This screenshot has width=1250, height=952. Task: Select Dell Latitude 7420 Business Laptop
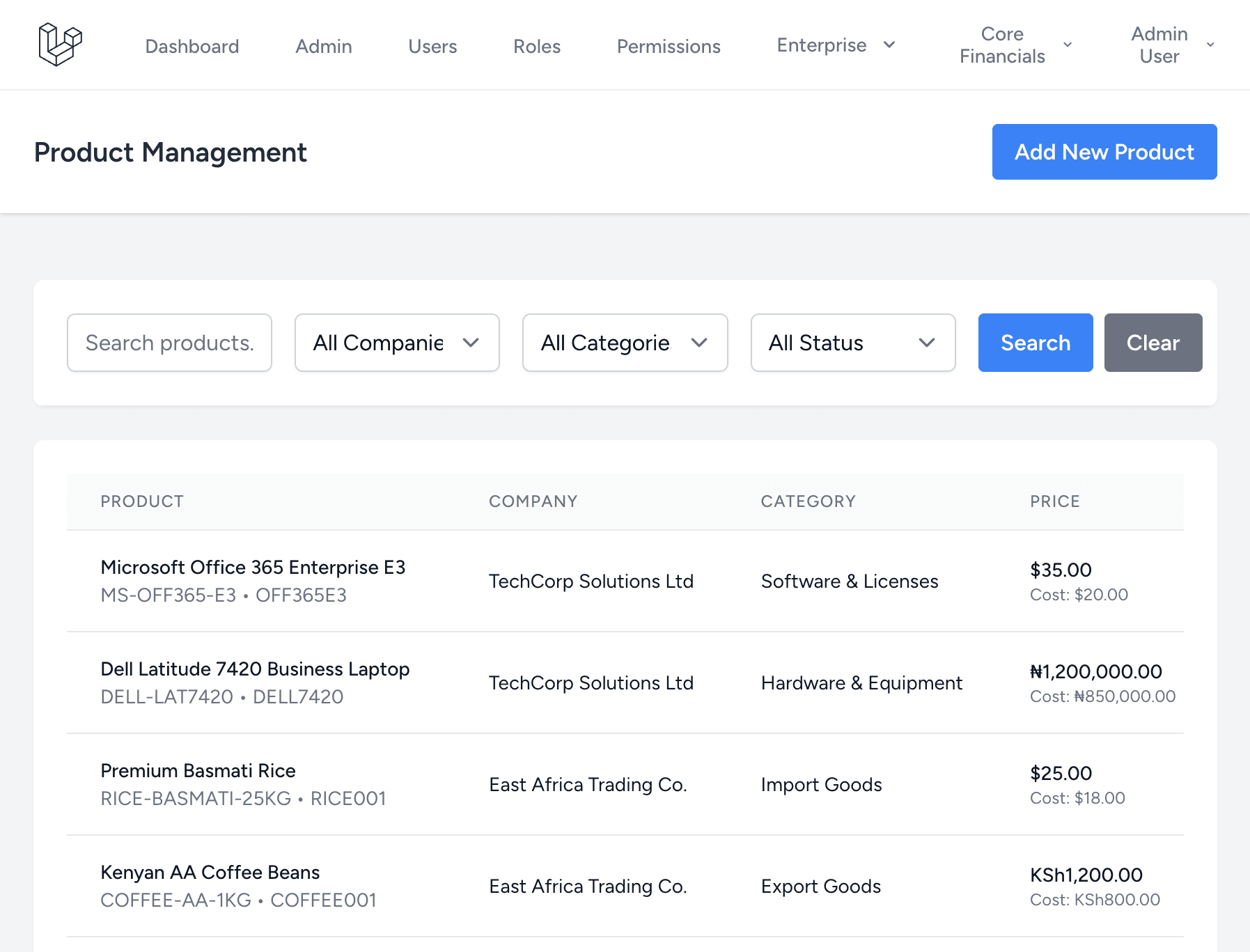click(255, 669)
